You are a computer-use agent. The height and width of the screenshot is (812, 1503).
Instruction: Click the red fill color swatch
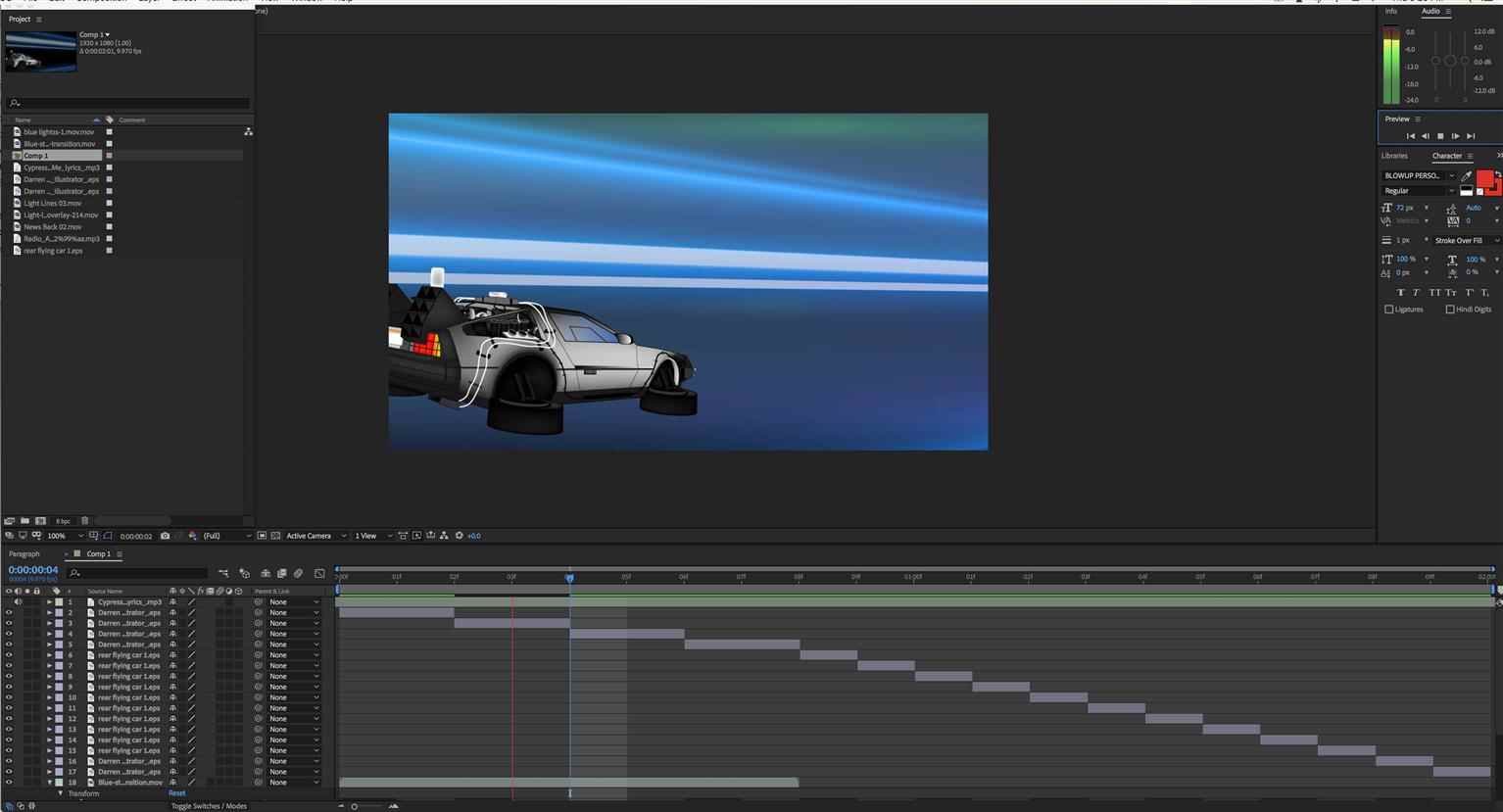[1484, 178]
